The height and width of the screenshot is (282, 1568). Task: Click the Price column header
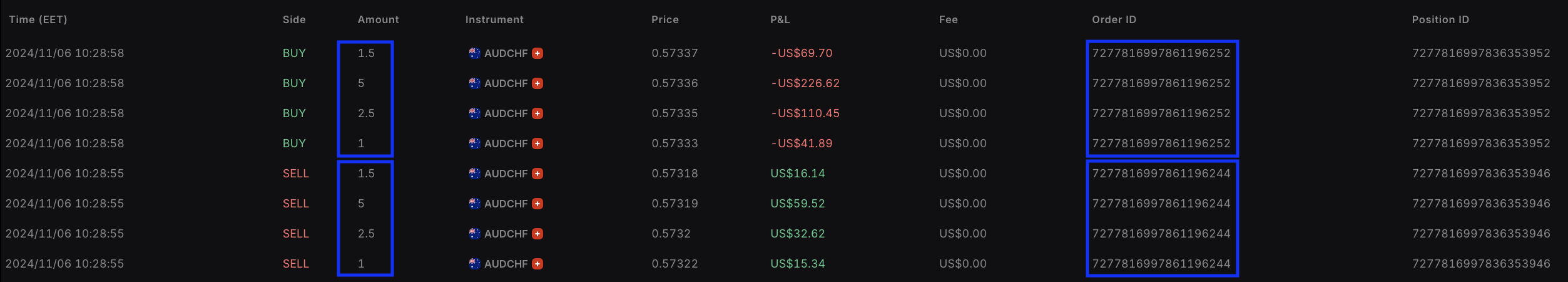click(664, 19)
